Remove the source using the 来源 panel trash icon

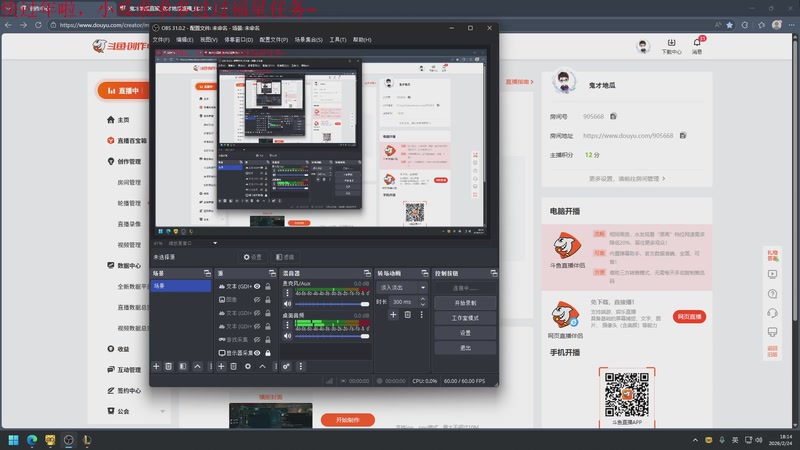233,366
